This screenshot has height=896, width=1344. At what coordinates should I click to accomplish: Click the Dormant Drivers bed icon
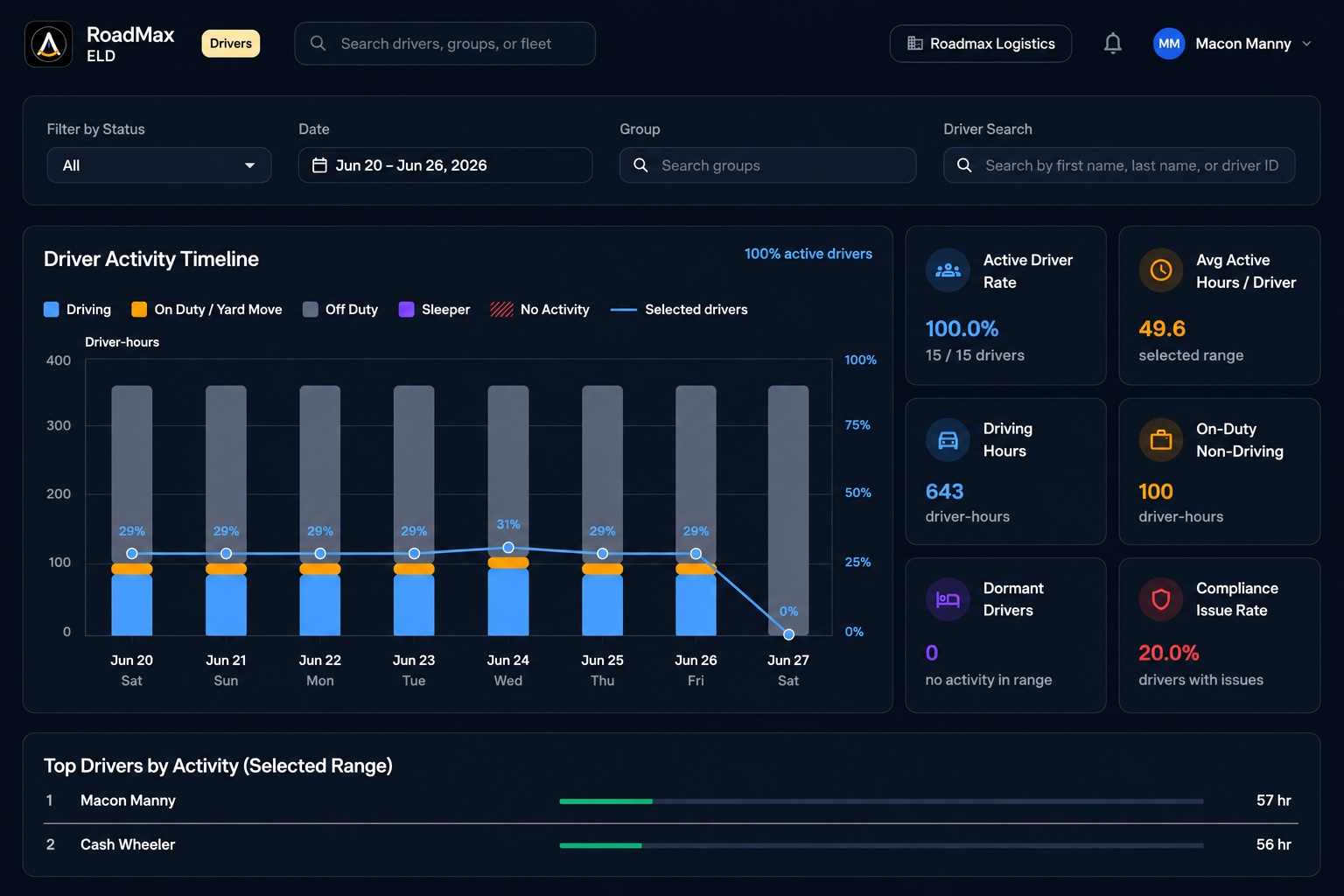tap(948, 599)
